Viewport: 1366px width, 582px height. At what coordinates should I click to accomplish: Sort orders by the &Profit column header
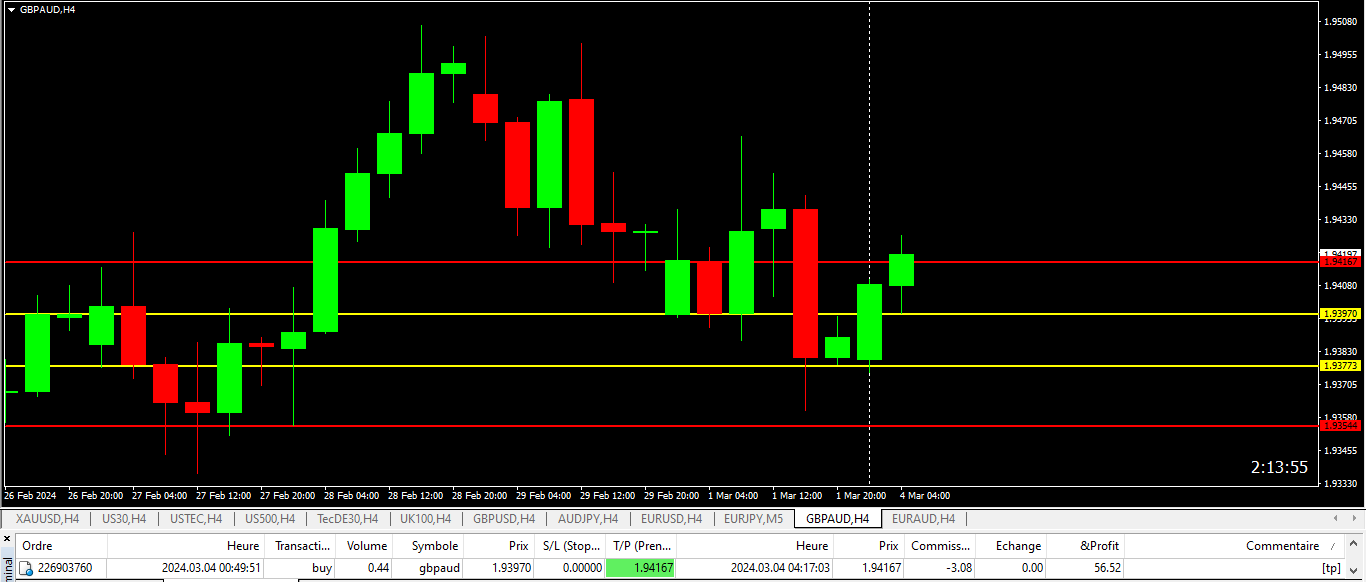[1099, 546]
